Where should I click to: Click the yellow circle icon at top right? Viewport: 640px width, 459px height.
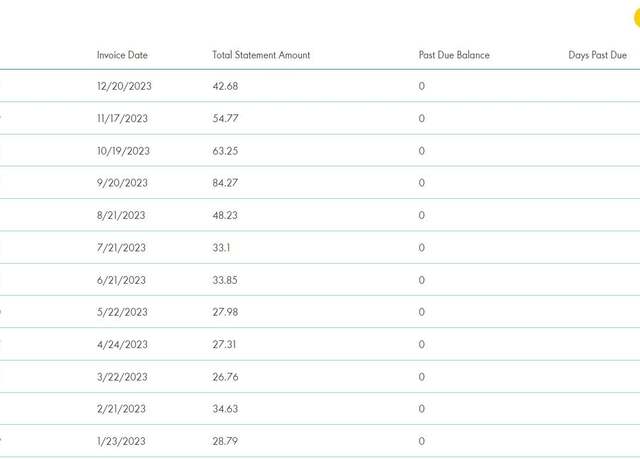tap(637, 18)
